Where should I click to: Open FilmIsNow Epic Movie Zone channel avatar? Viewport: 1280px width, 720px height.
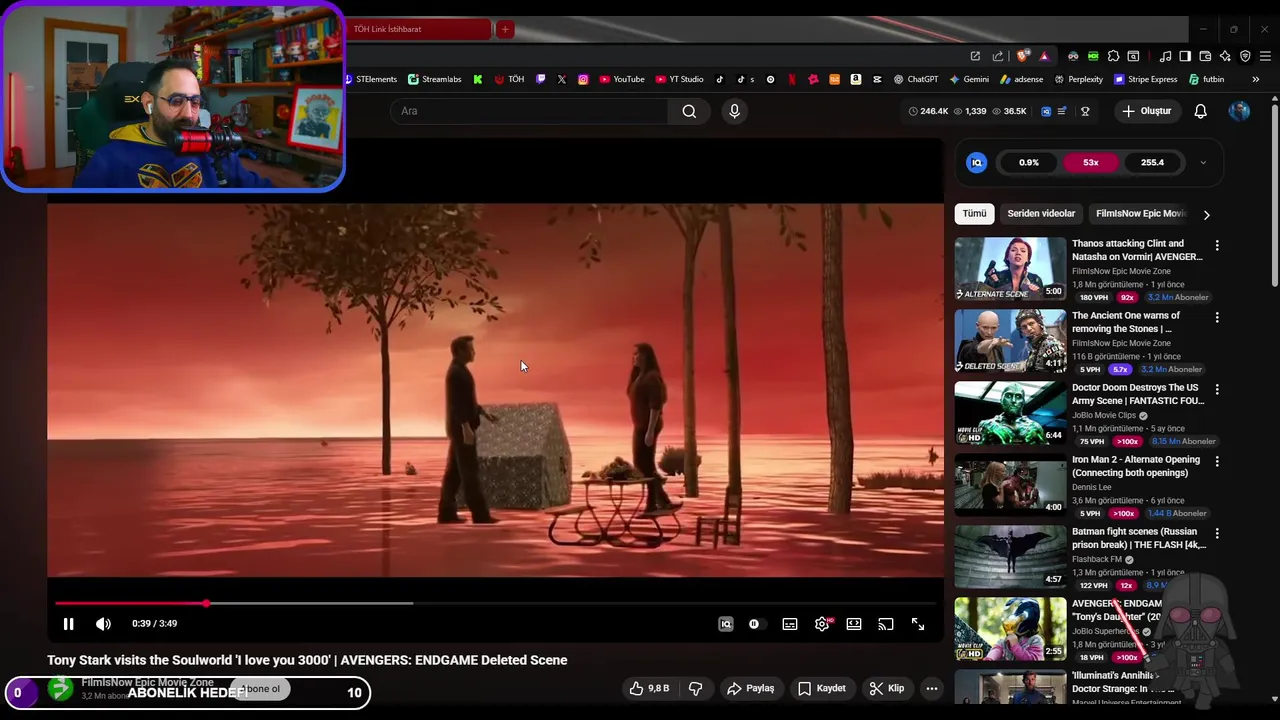(61, 689)
